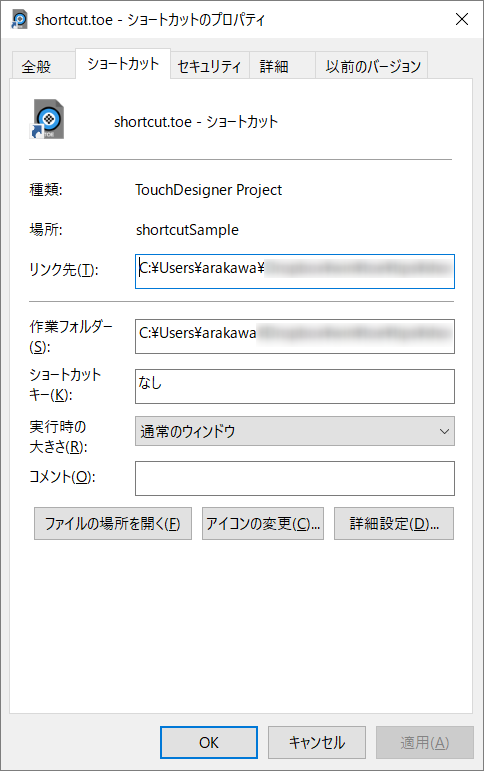Click the large shortcut.toe file icon
The width and height of the screenshot is (484, 771).
[x=47, y=119]
